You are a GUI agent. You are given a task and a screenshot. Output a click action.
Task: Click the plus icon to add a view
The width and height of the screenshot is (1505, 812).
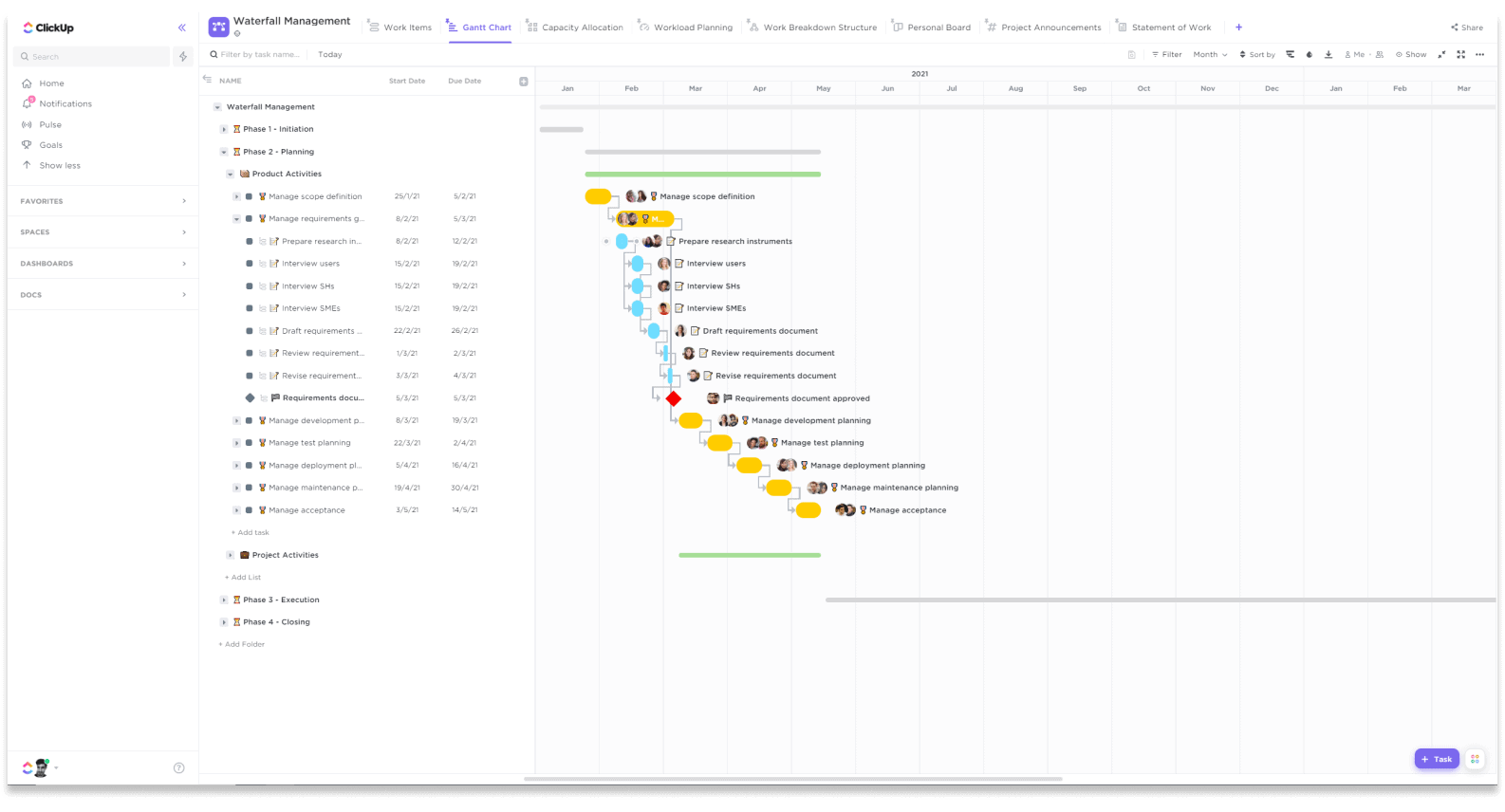[x=1238, y=28]
